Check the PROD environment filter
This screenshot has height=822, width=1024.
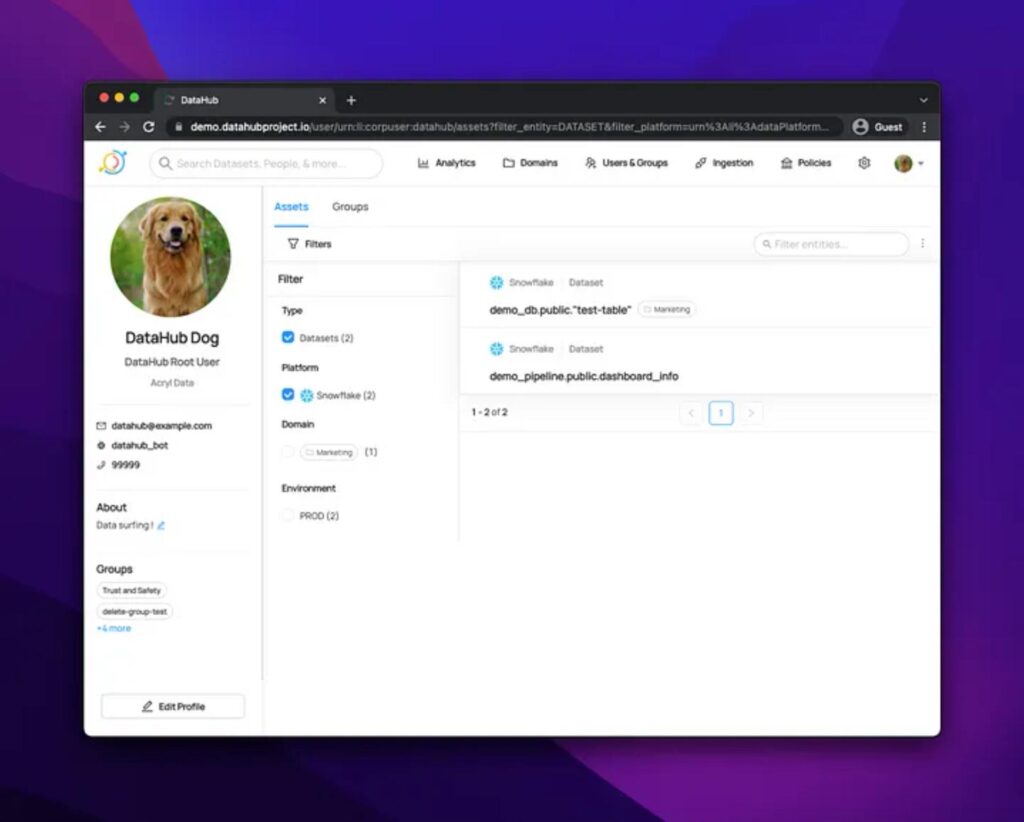coord(287,515)
